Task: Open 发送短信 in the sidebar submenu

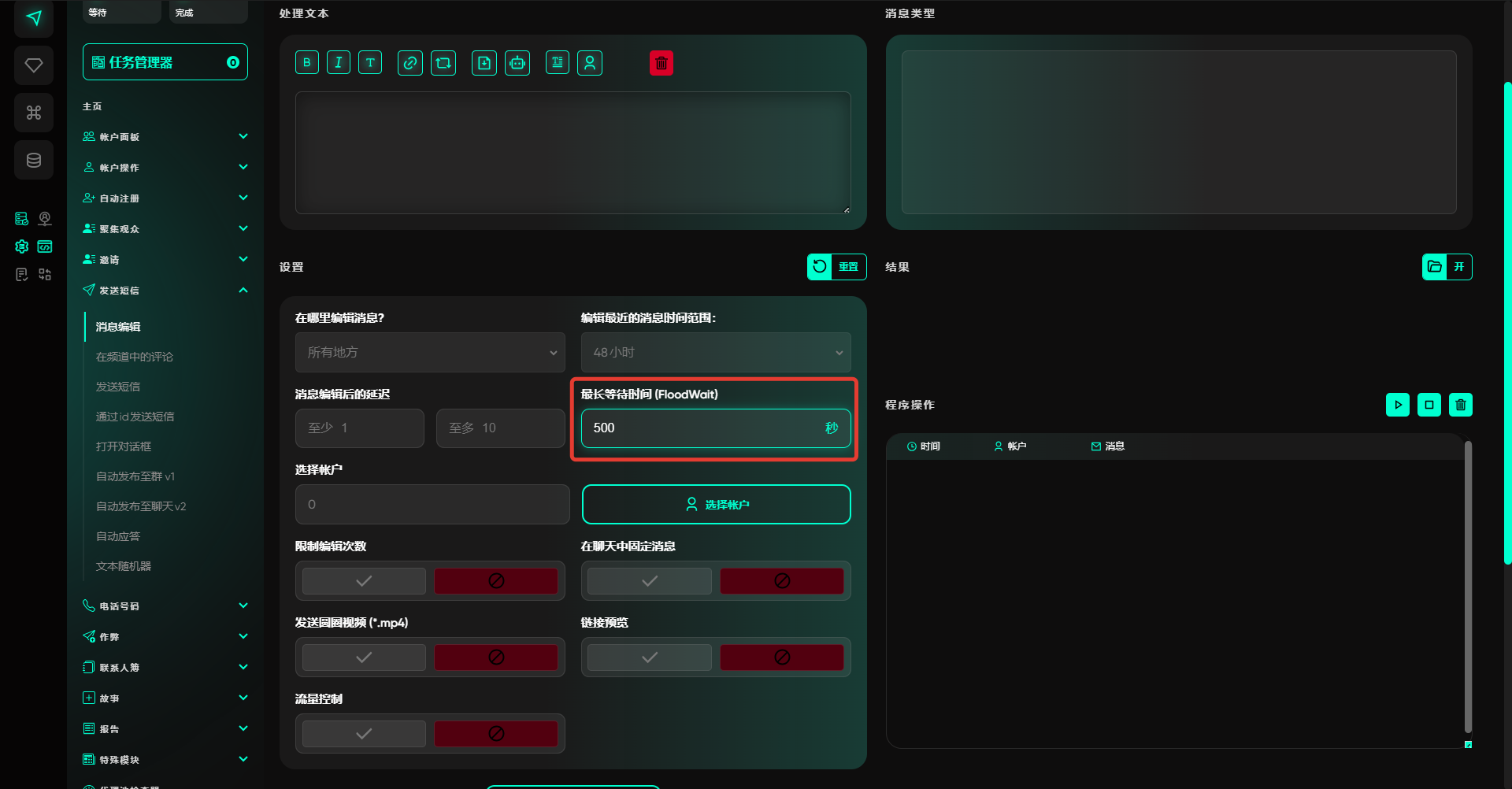Action: click(x=118, y=387)
